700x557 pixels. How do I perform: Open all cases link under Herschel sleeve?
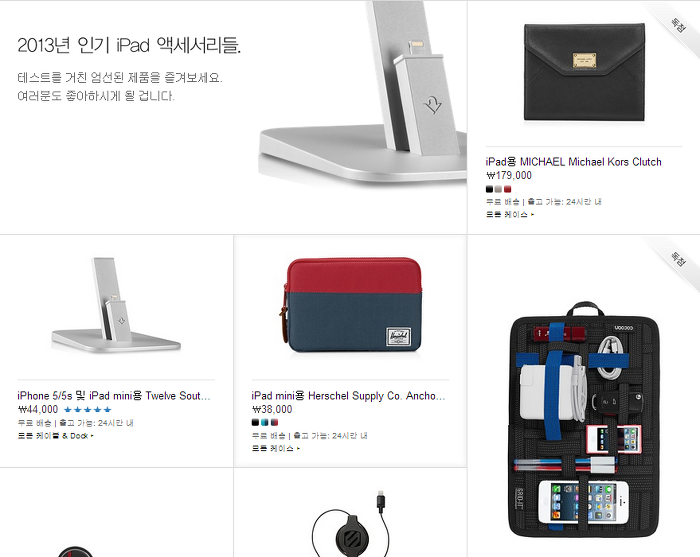click(x=276, y=449)
